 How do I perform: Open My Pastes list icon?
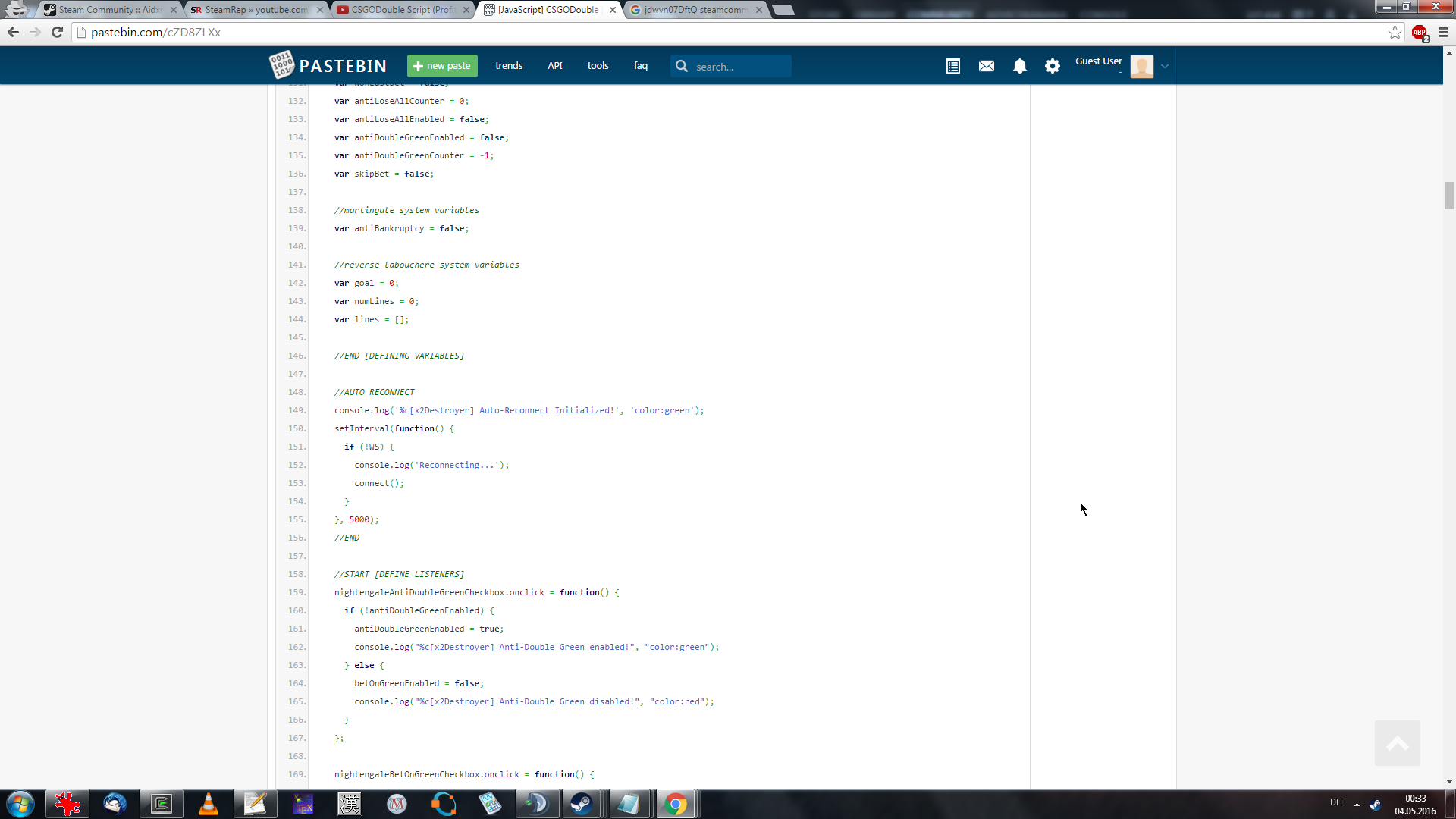(x=953, y=67)
